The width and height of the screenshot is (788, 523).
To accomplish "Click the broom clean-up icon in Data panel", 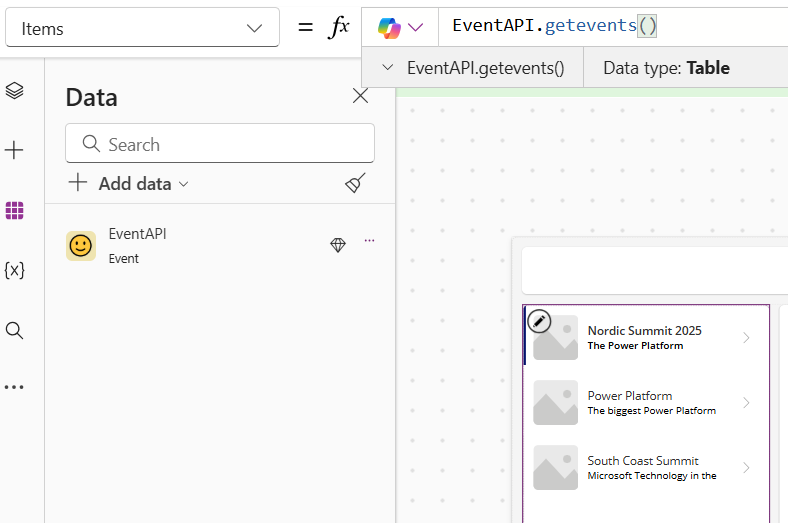I will pyautogui.click(x=355, y=183).
